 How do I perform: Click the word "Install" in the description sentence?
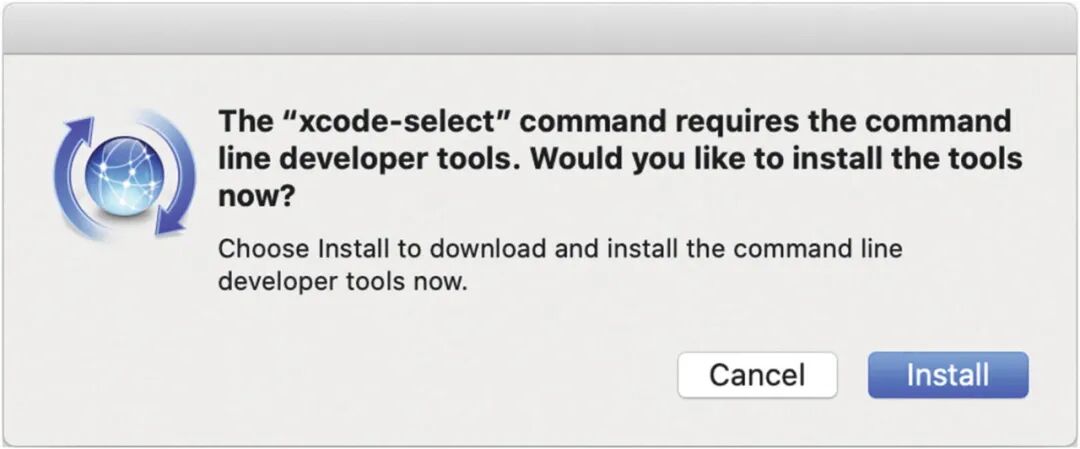coord(351,248)
